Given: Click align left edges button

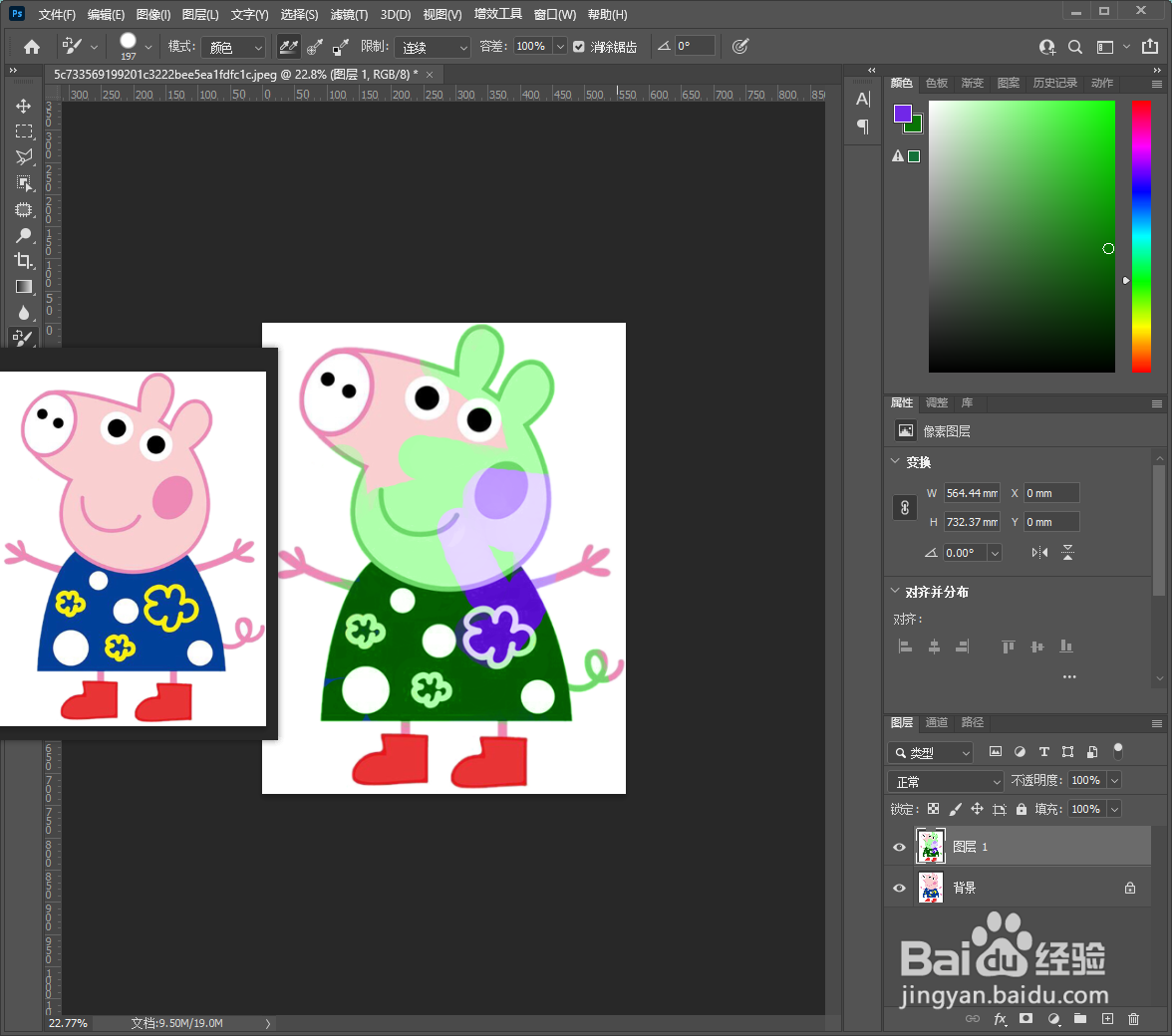Looking at the screenshot, I should (x=905, y=647).
